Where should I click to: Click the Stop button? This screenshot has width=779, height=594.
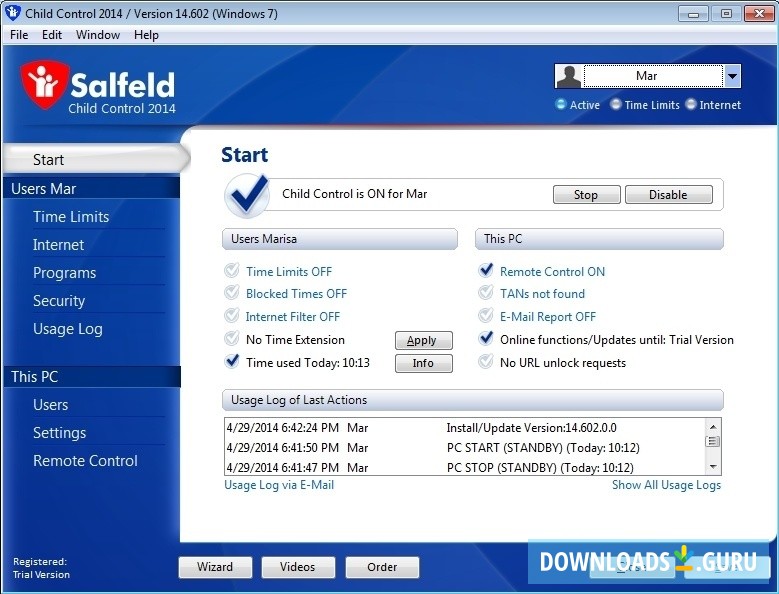[587, 195]
